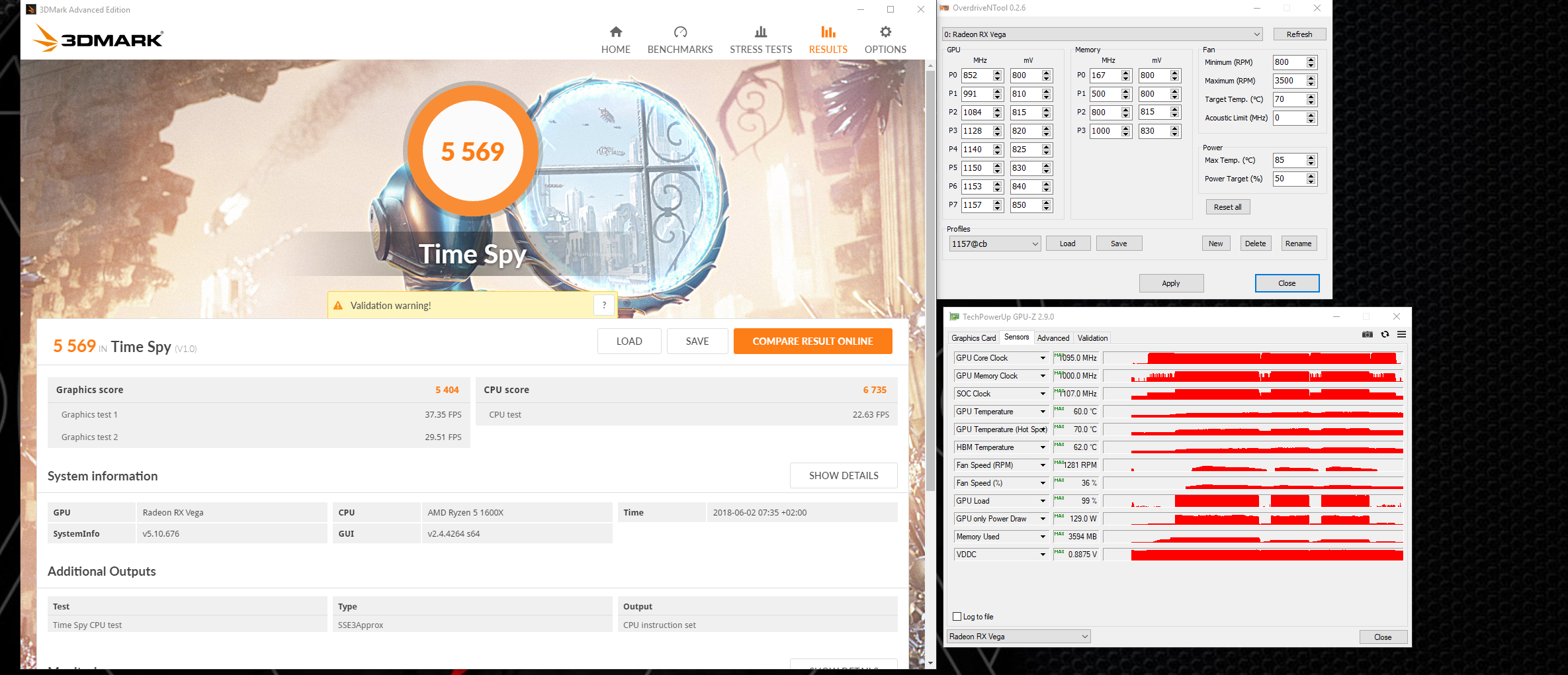Click the GPU Load sensor graph
The image size is (1568, 675).
(1253, 501)
